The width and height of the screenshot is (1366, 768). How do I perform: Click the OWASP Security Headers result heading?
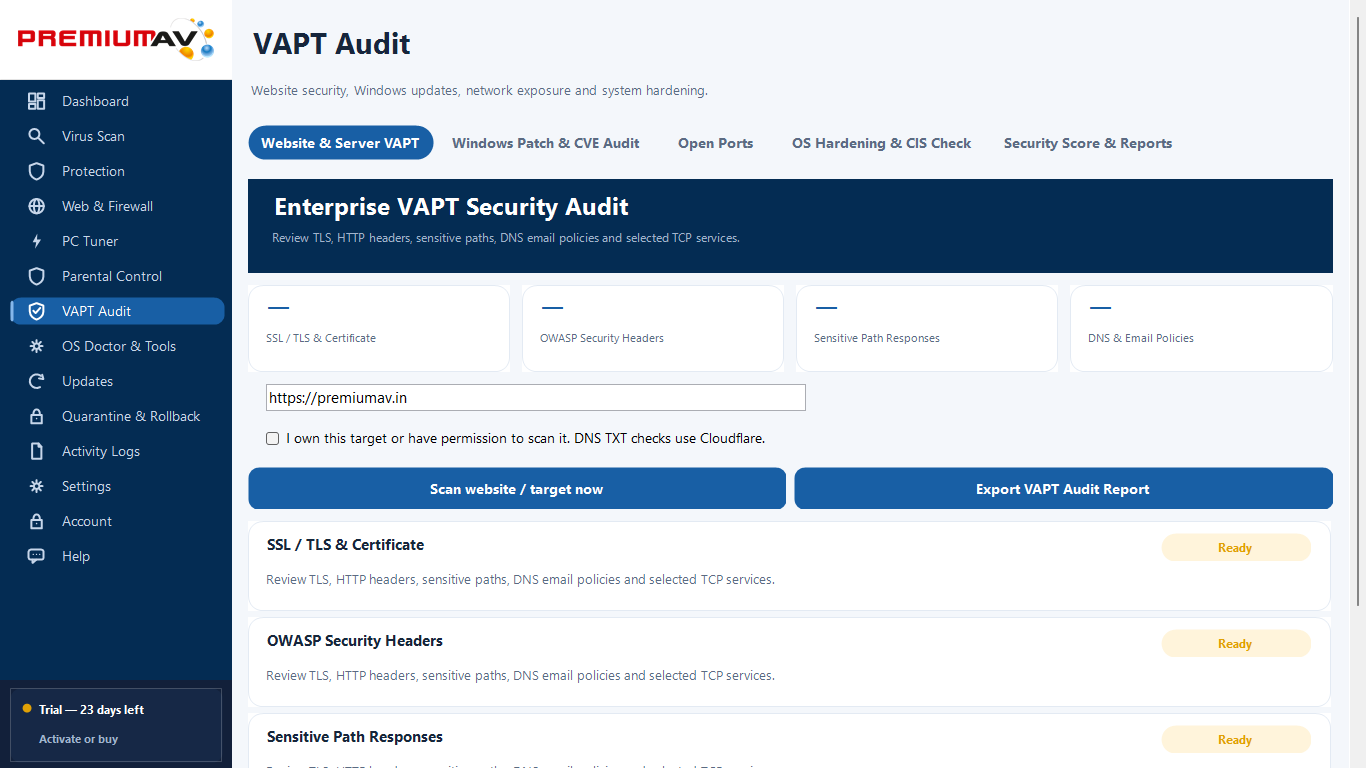pos(355,641)
